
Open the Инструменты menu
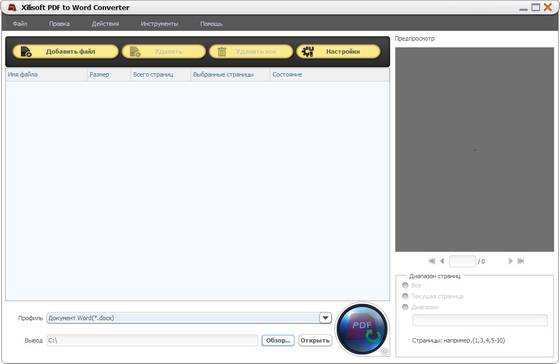tap(159, 24)
